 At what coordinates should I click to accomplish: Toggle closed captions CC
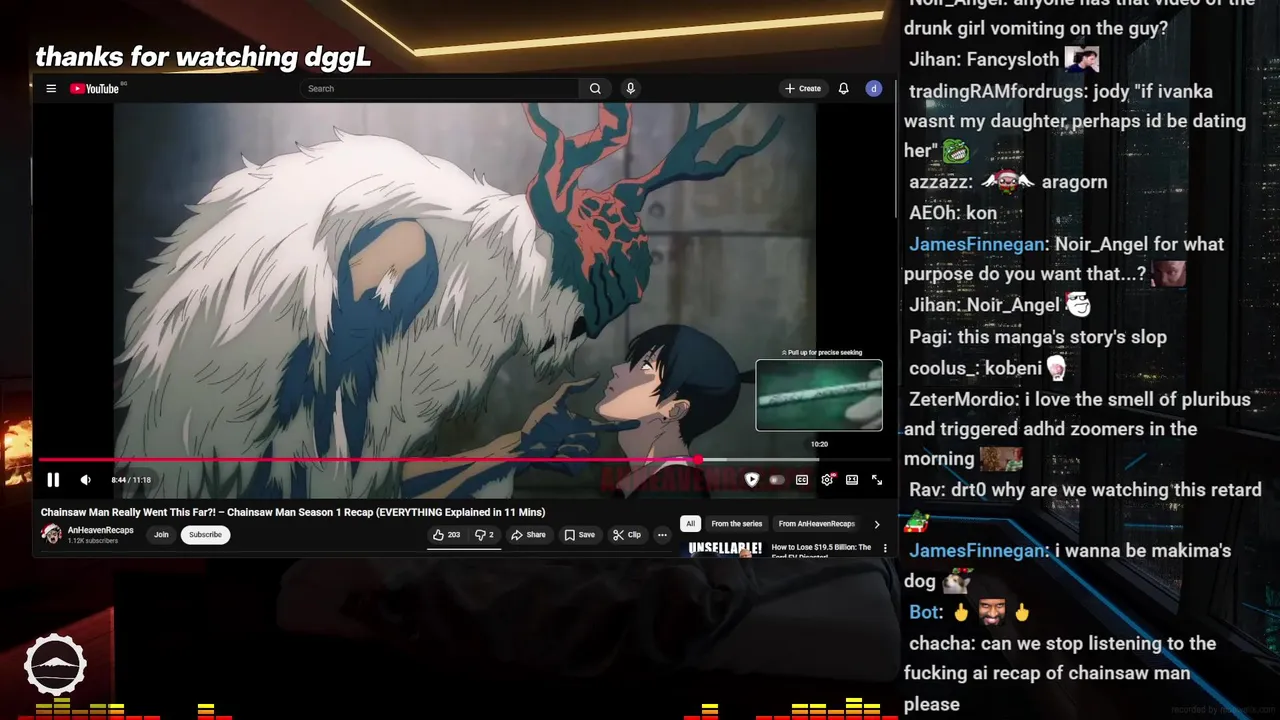802,480
